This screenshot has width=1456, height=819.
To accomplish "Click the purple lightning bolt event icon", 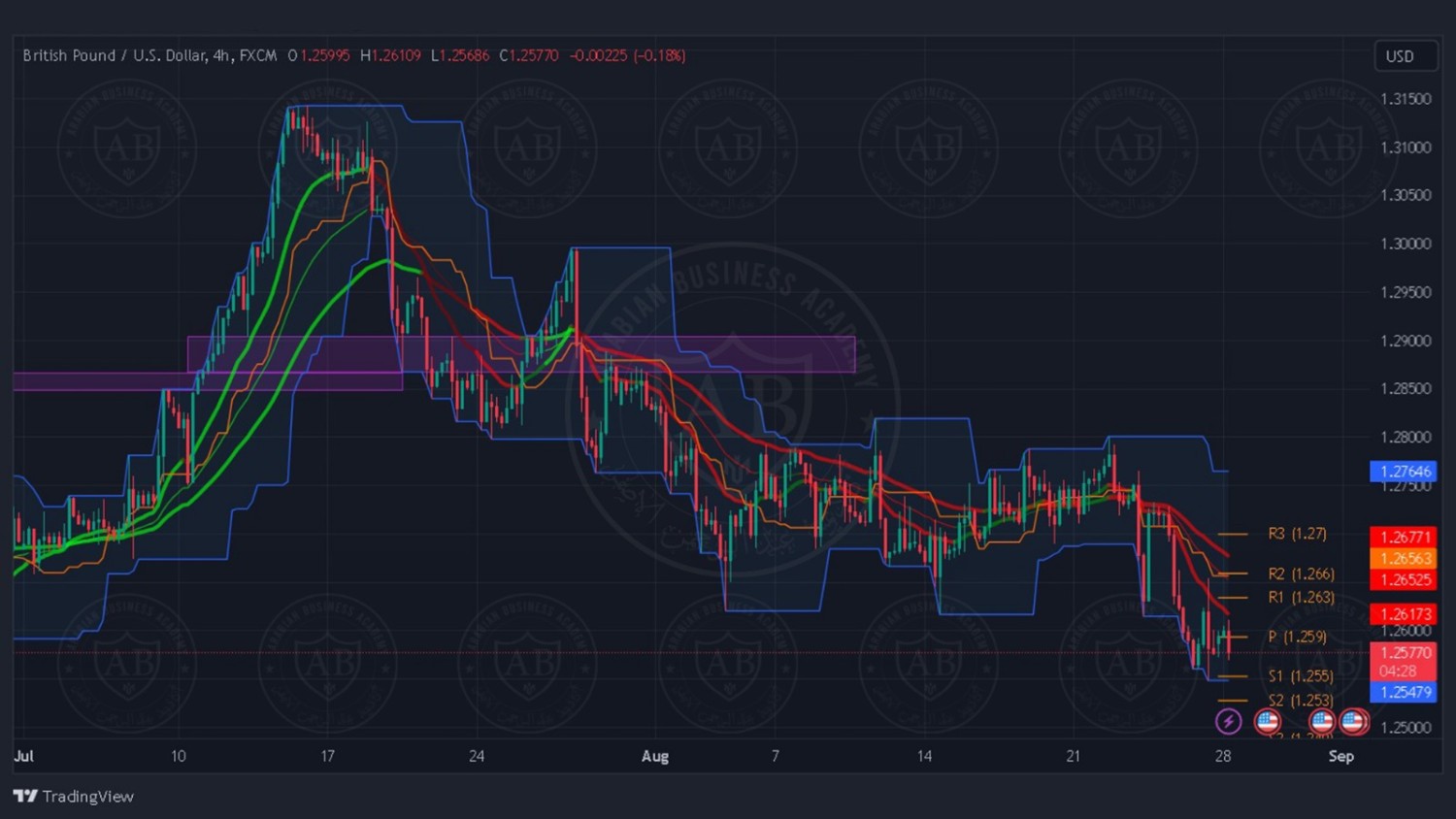I will 1228,721.
